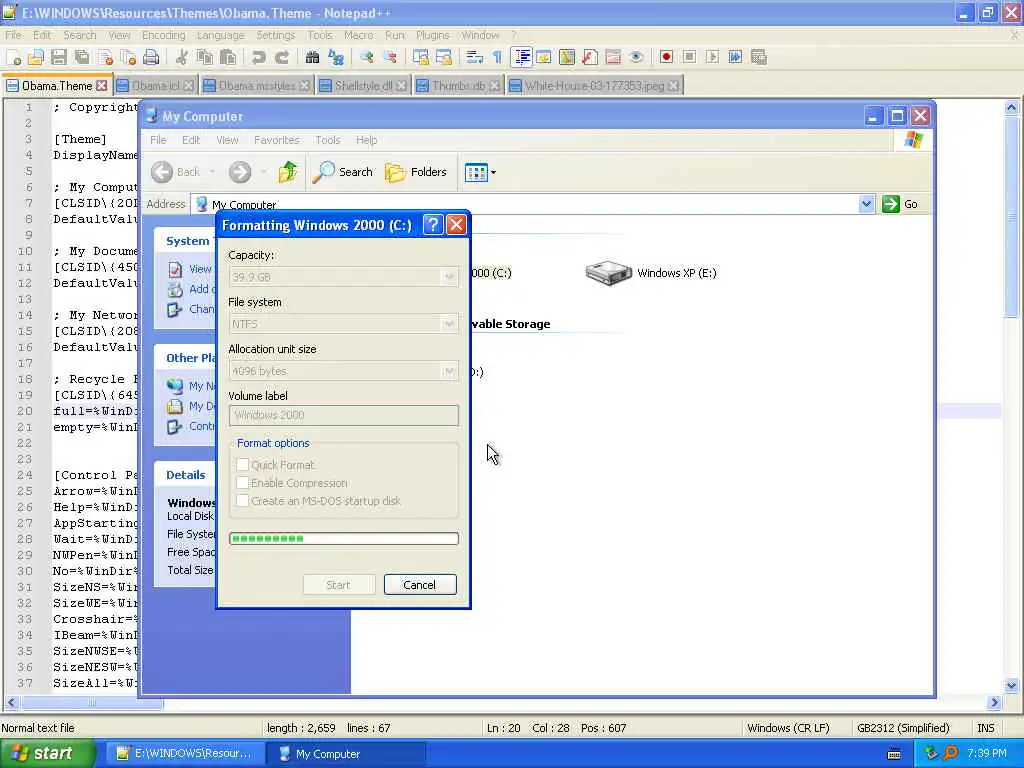Toggle the Indent Guide toolbar icon
Image resolution: width=1024 pixels, height=768 pixels.
tap(521, 57)
